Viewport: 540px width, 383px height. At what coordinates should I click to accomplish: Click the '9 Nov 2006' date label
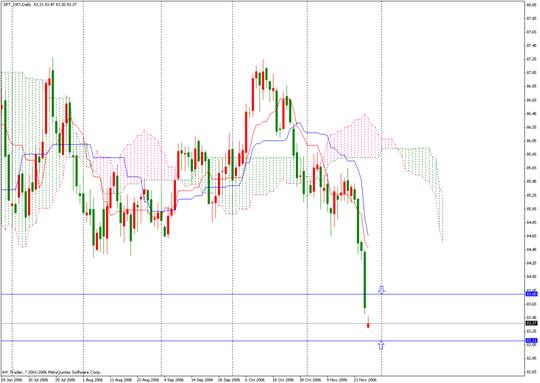(336, 380)
